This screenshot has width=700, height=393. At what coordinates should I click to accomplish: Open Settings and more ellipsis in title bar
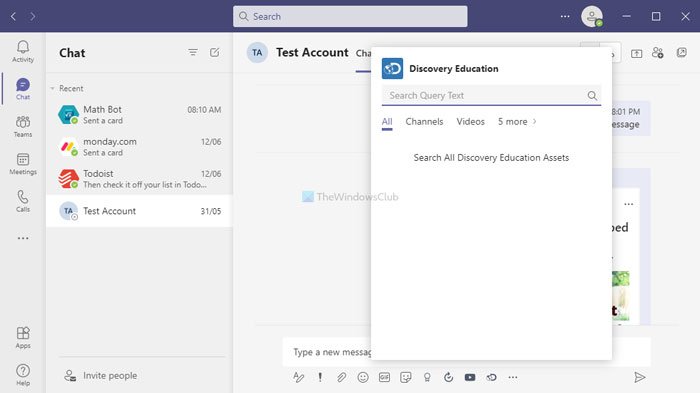565,17
